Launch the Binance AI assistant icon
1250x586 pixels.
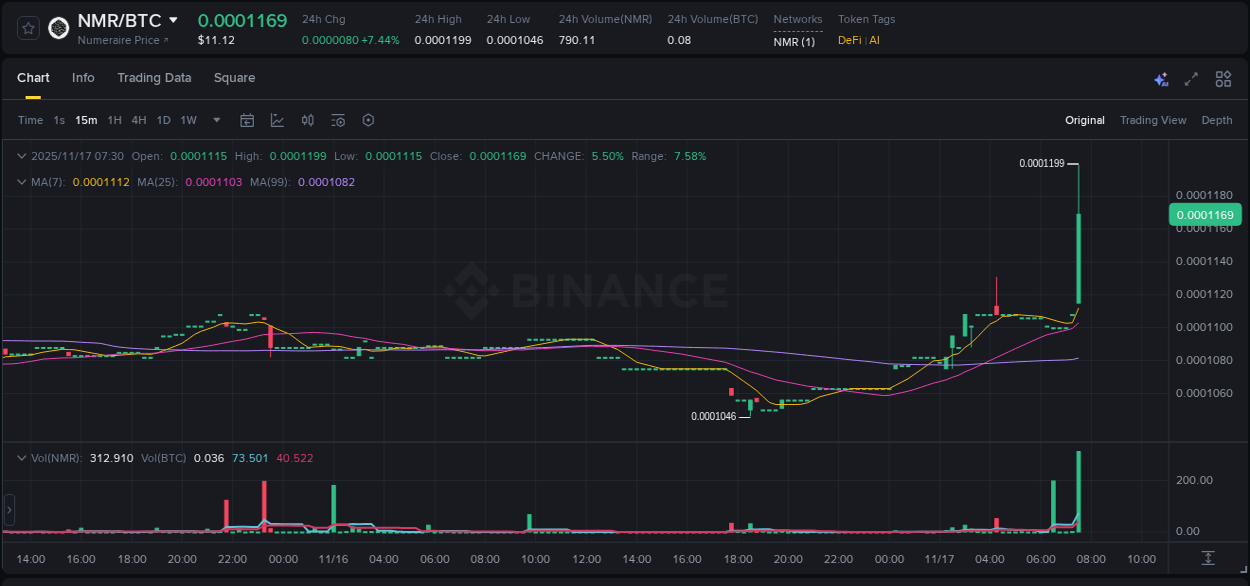(x=1161, y=78)
